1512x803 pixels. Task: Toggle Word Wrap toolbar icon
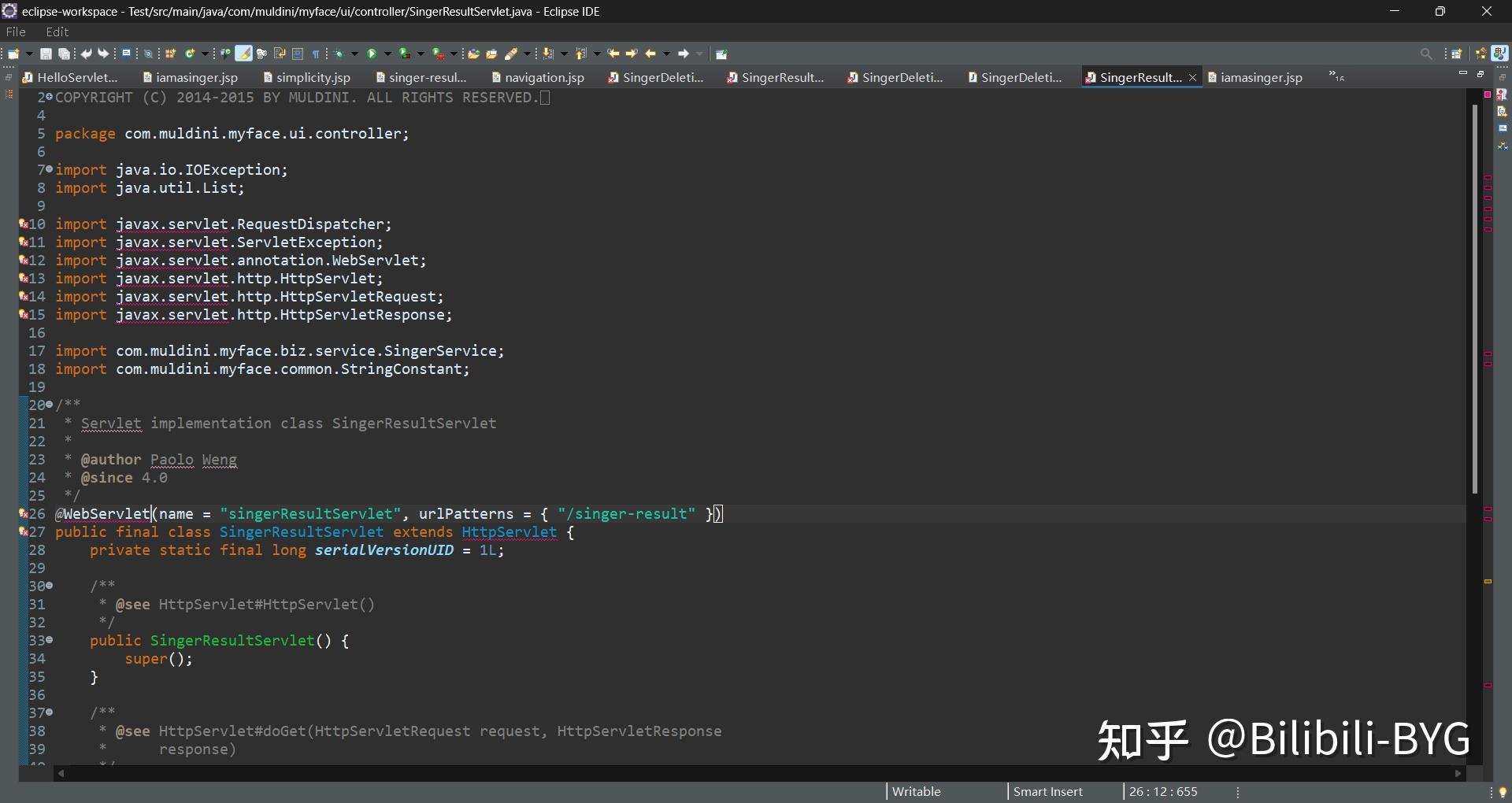coord(280,54)
